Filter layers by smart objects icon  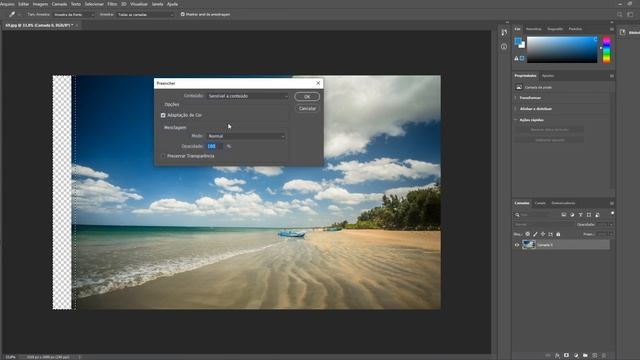[597, 215]
